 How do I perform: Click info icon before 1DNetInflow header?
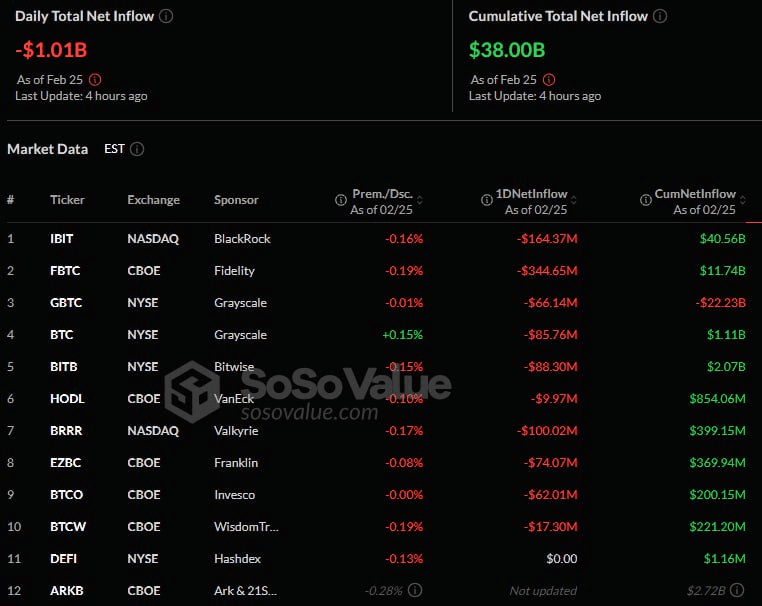pyautogui.click(x=486, y=200)
